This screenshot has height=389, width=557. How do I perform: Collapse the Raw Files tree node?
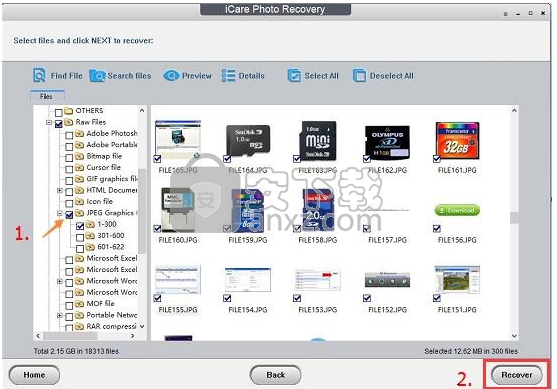tap(49, 123)
